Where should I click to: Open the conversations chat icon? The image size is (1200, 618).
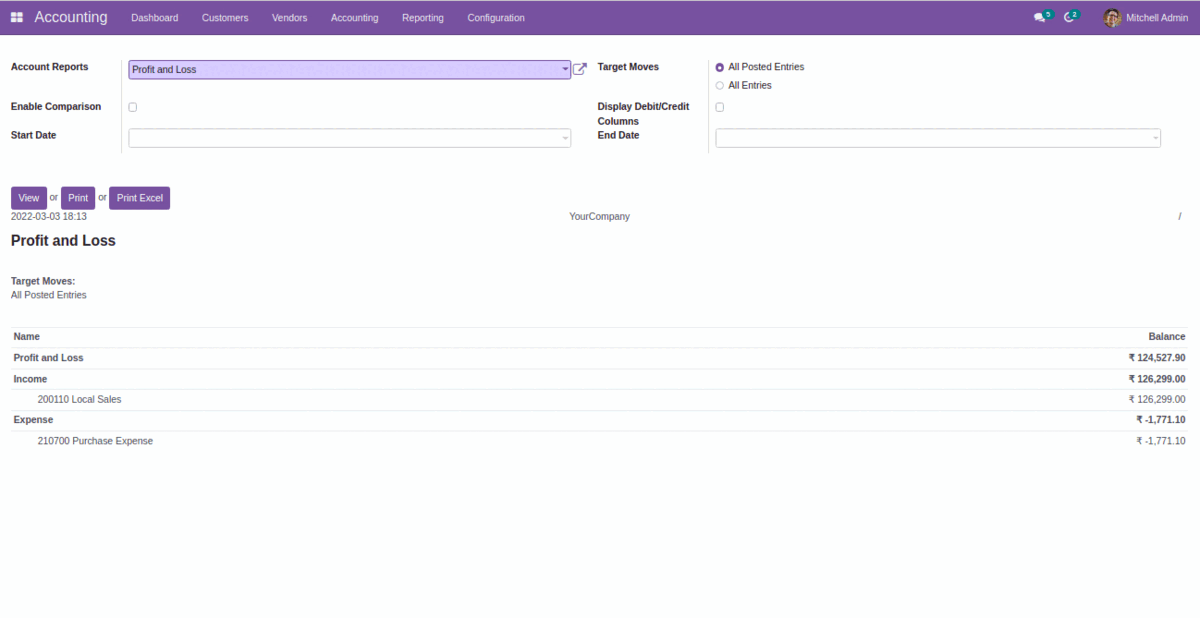tap(1040, 17)
